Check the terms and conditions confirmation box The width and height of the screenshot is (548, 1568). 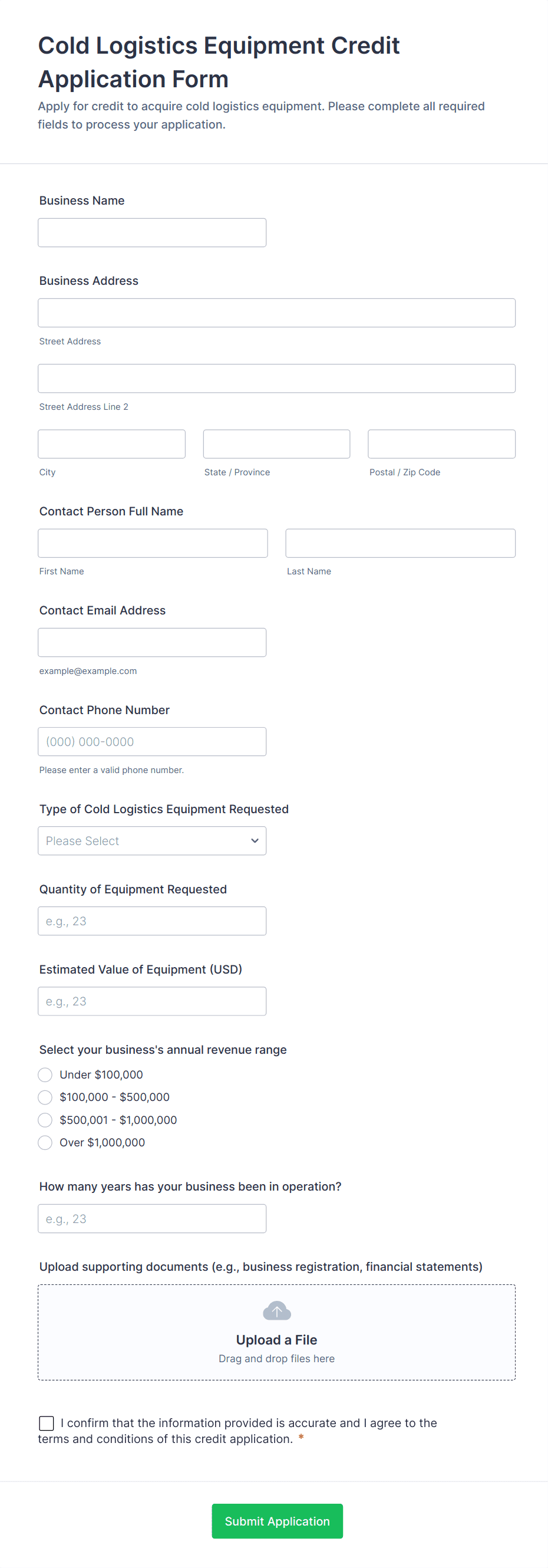click(x=46, y=1422)
